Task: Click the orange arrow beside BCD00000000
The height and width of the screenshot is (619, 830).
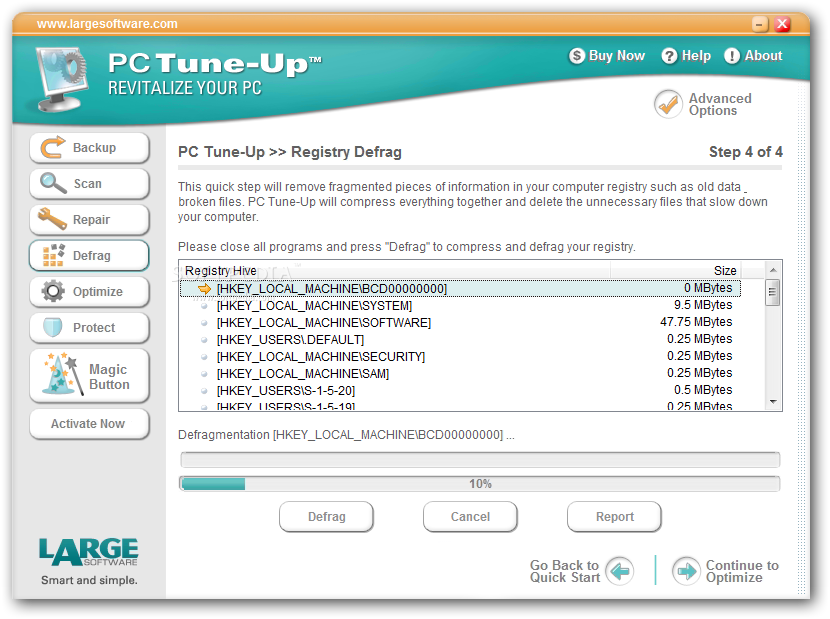Action: click(204, 289)
